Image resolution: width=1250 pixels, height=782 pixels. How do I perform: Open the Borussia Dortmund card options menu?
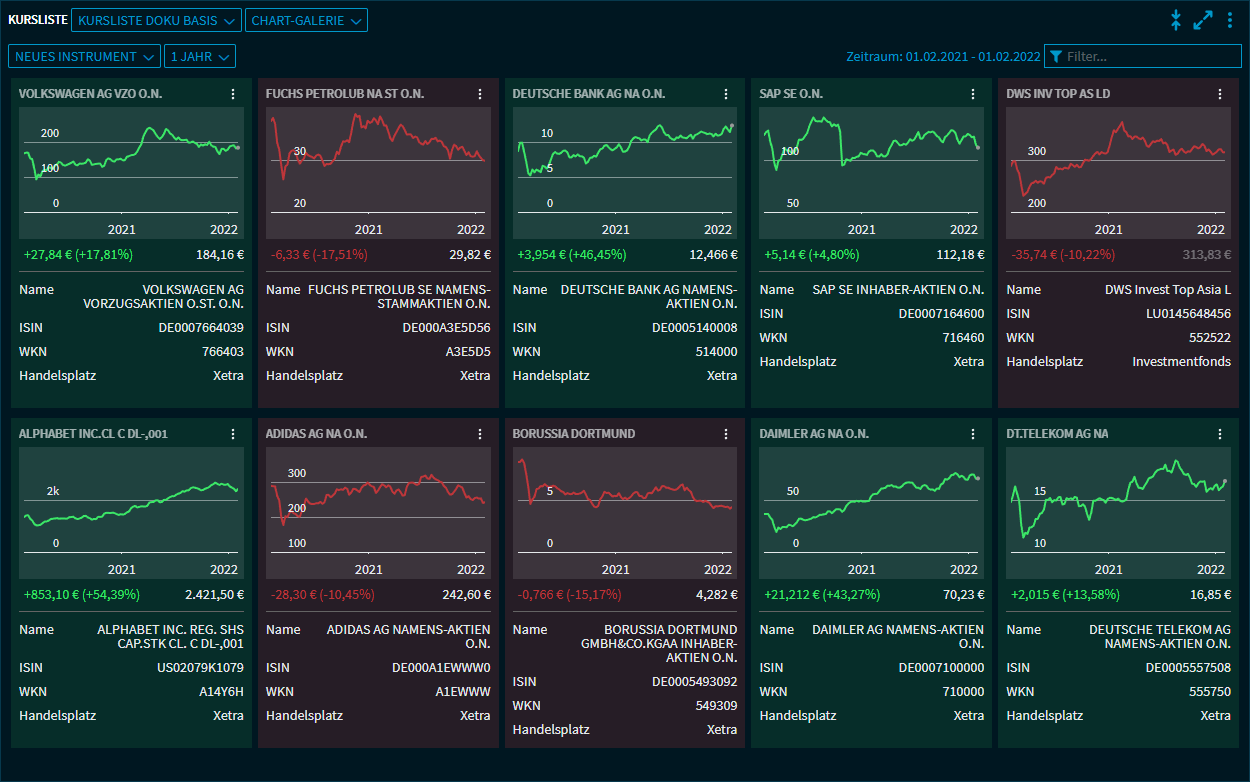727,434
